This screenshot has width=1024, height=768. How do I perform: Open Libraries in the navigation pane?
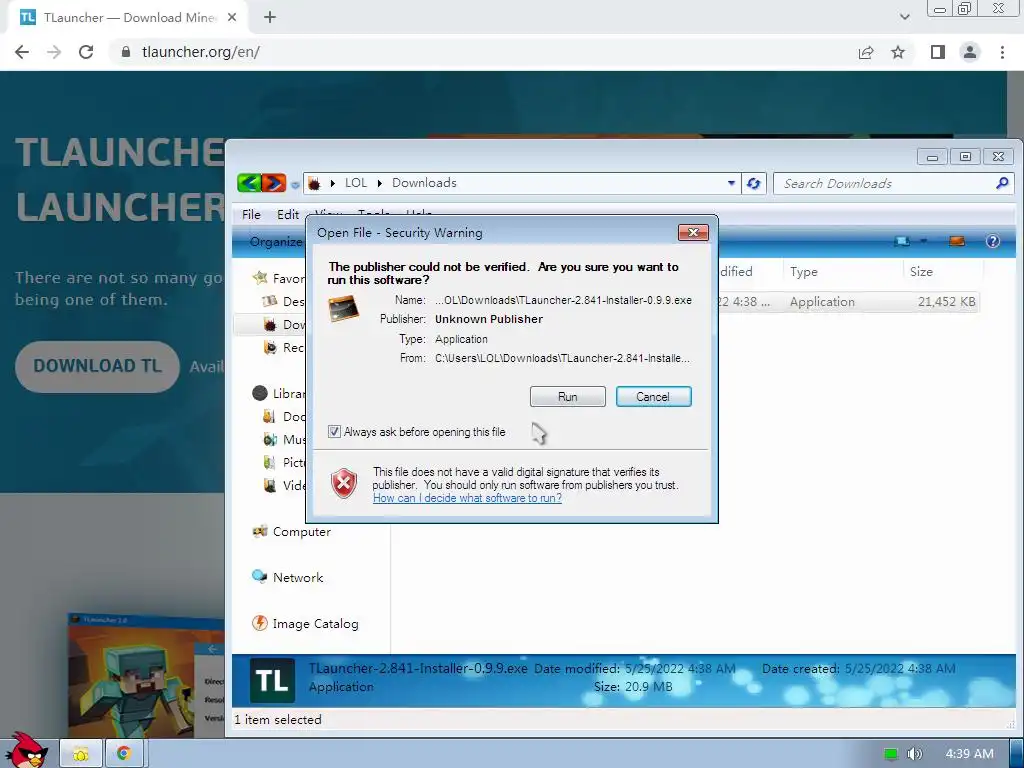(279, 393)
